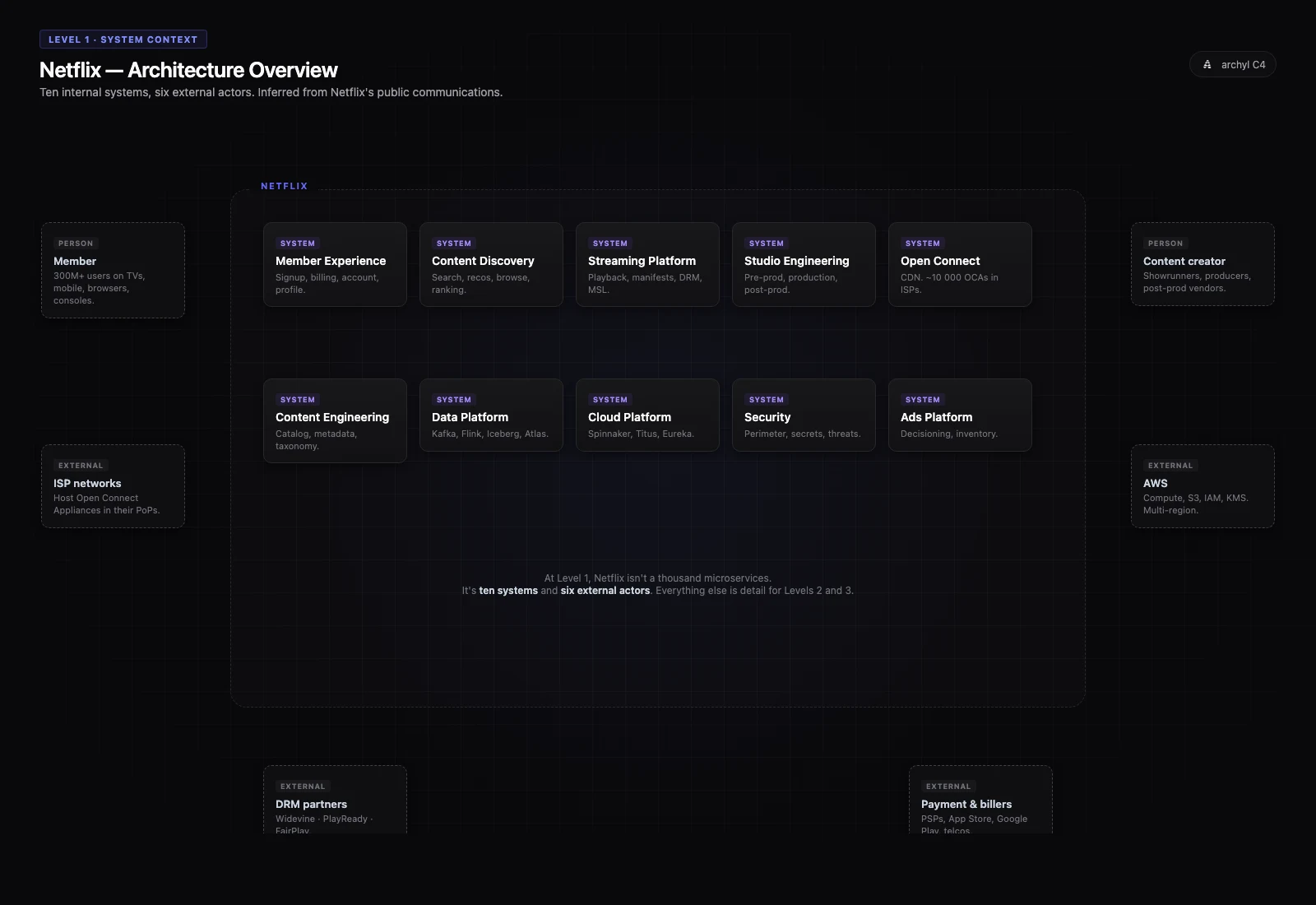Select the Payment & billers external card
1316x905 pixels.
(980, 800)
